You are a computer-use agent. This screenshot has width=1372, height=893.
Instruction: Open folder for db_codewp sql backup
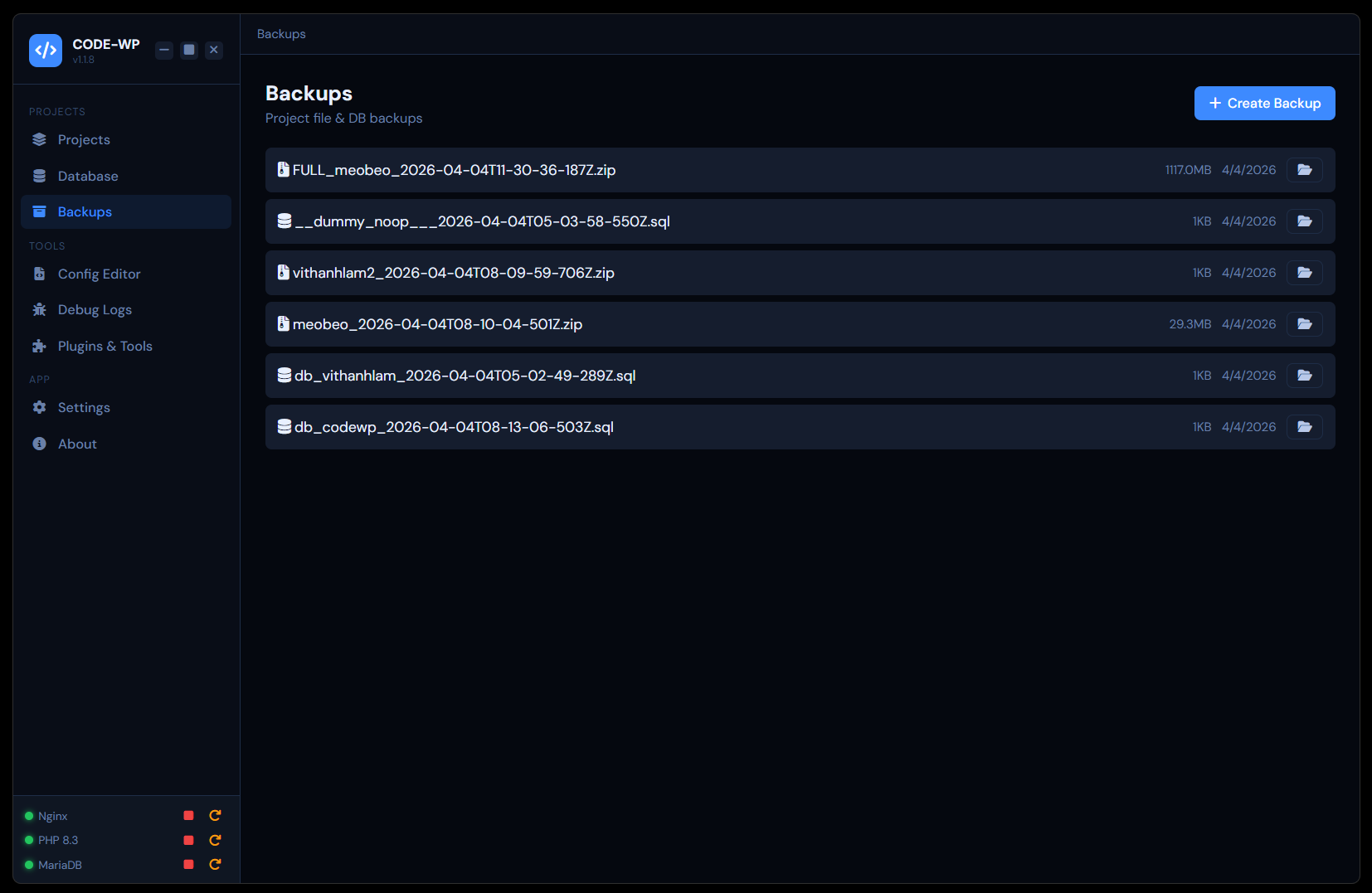click(1304, 427)
